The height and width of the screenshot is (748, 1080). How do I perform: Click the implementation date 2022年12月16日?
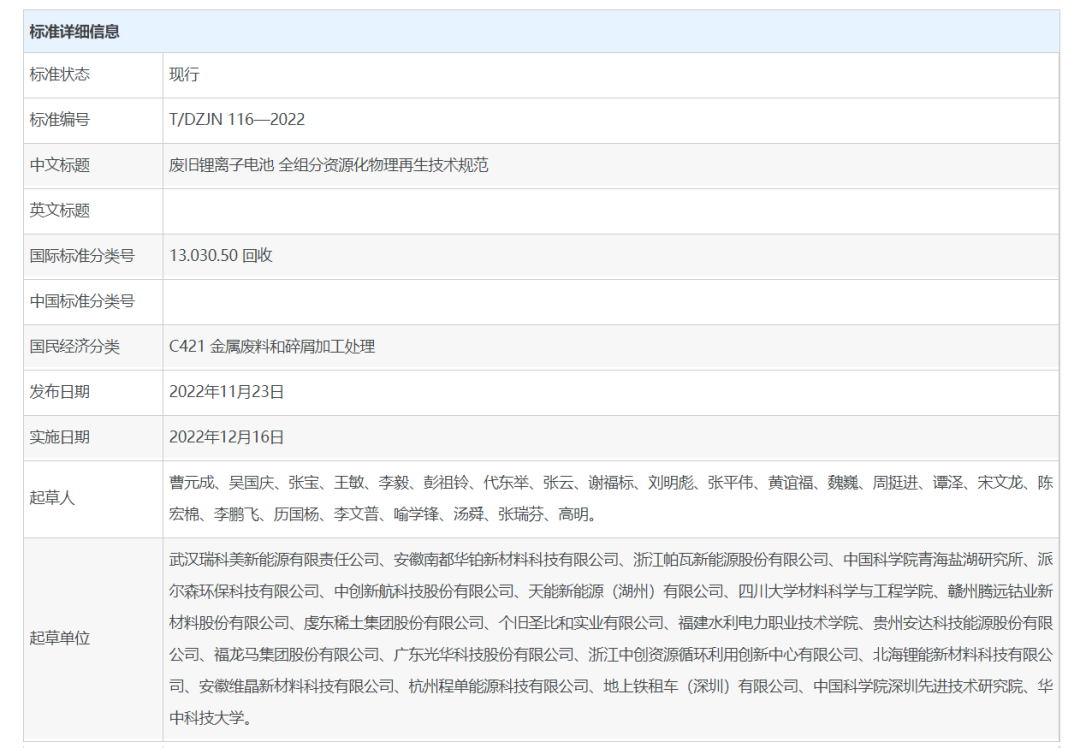[227, 437]
